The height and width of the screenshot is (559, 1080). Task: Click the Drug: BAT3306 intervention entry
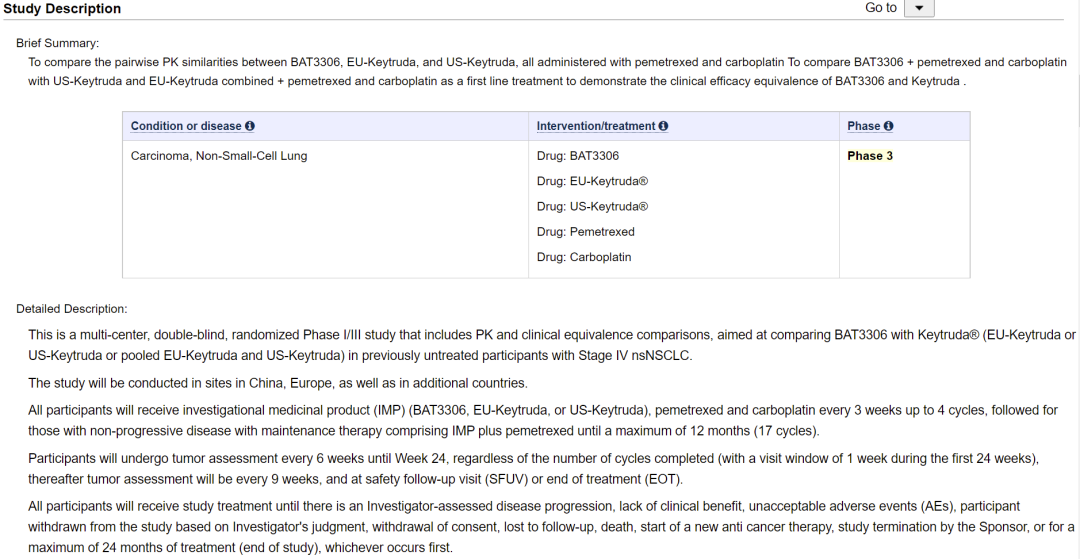coord(578,156)
